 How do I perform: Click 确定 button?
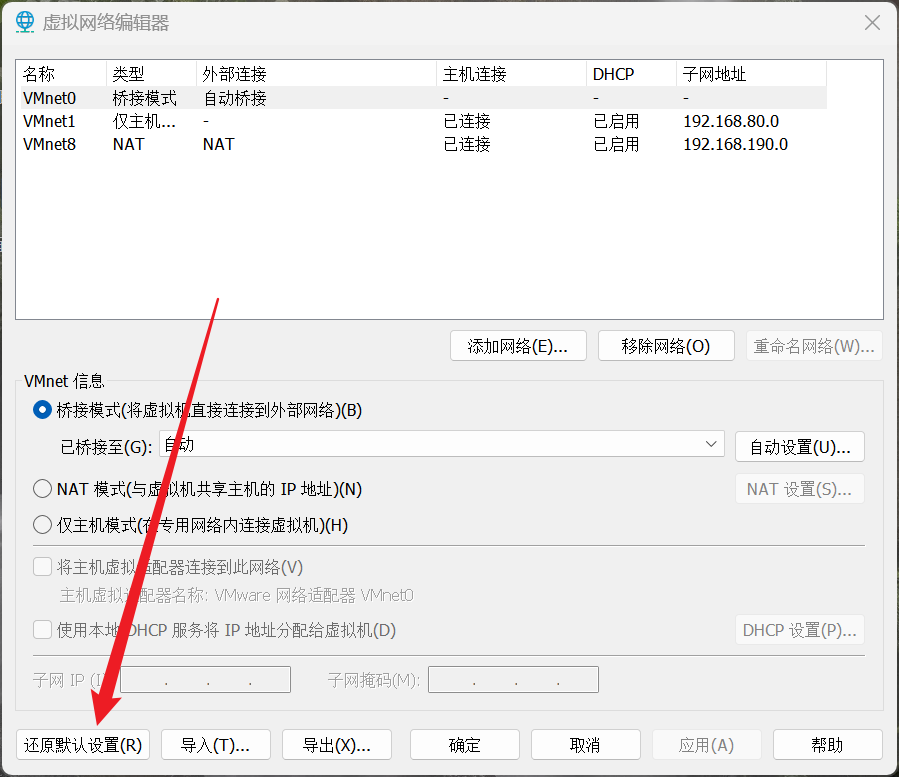[465, 745]
